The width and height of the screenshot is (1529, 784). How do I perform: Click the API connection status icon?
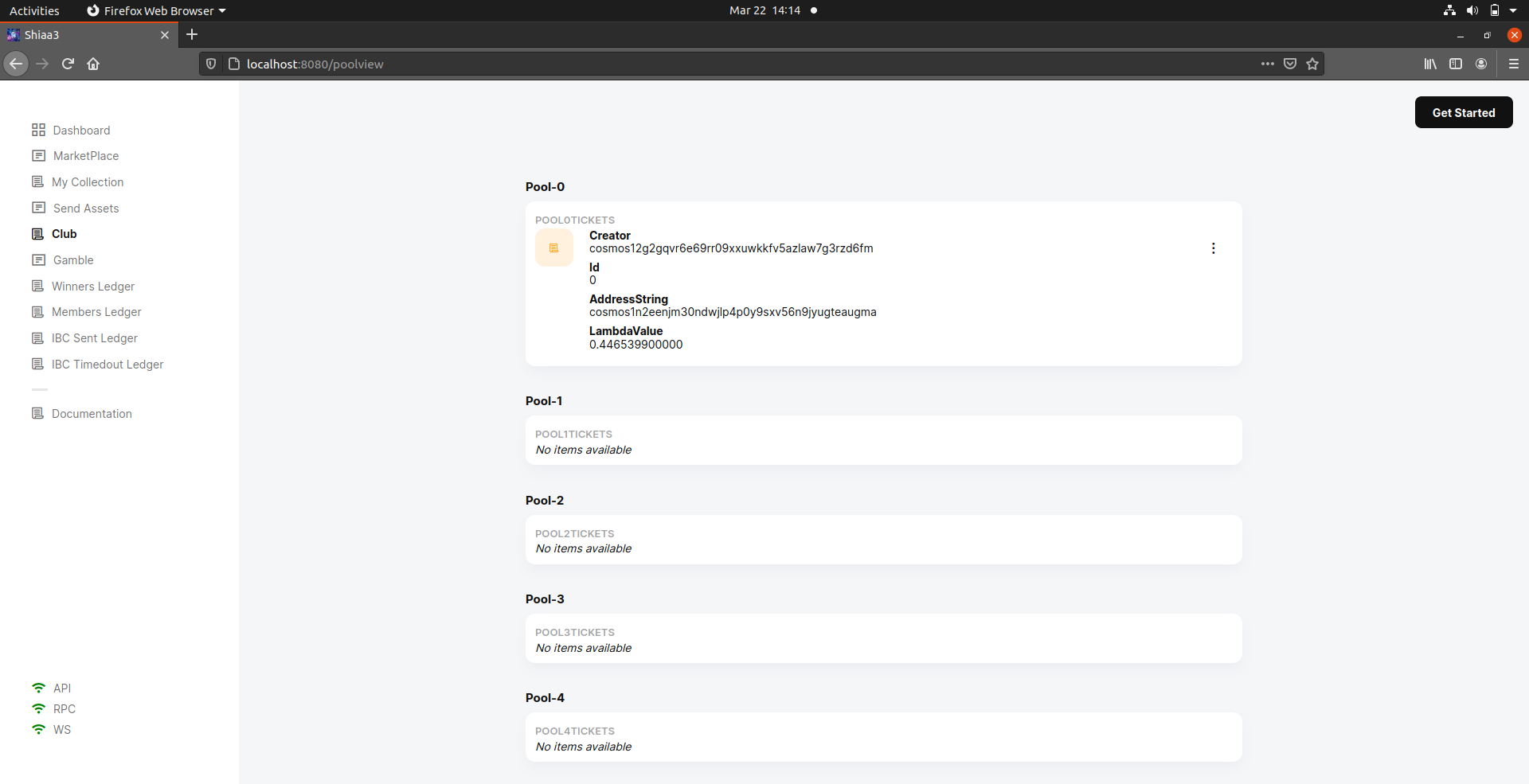38,688
